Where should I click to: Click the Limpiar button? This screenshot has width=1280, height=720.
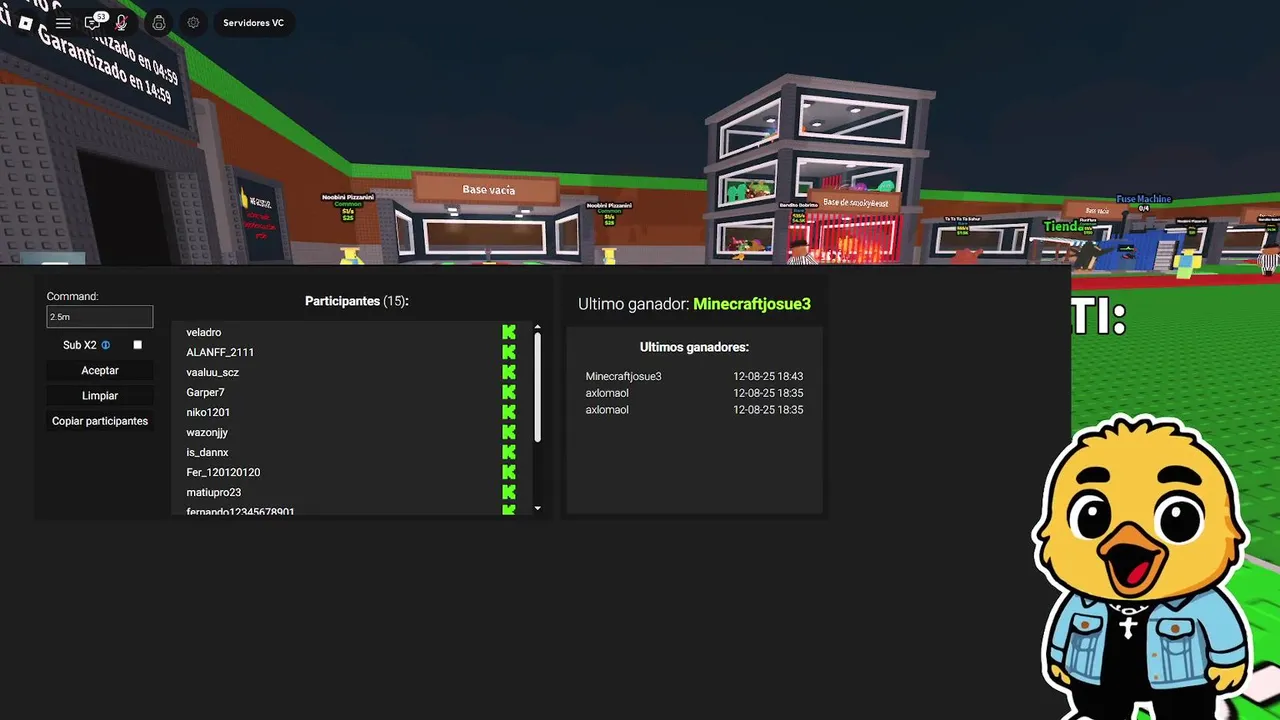pos(100,396)
